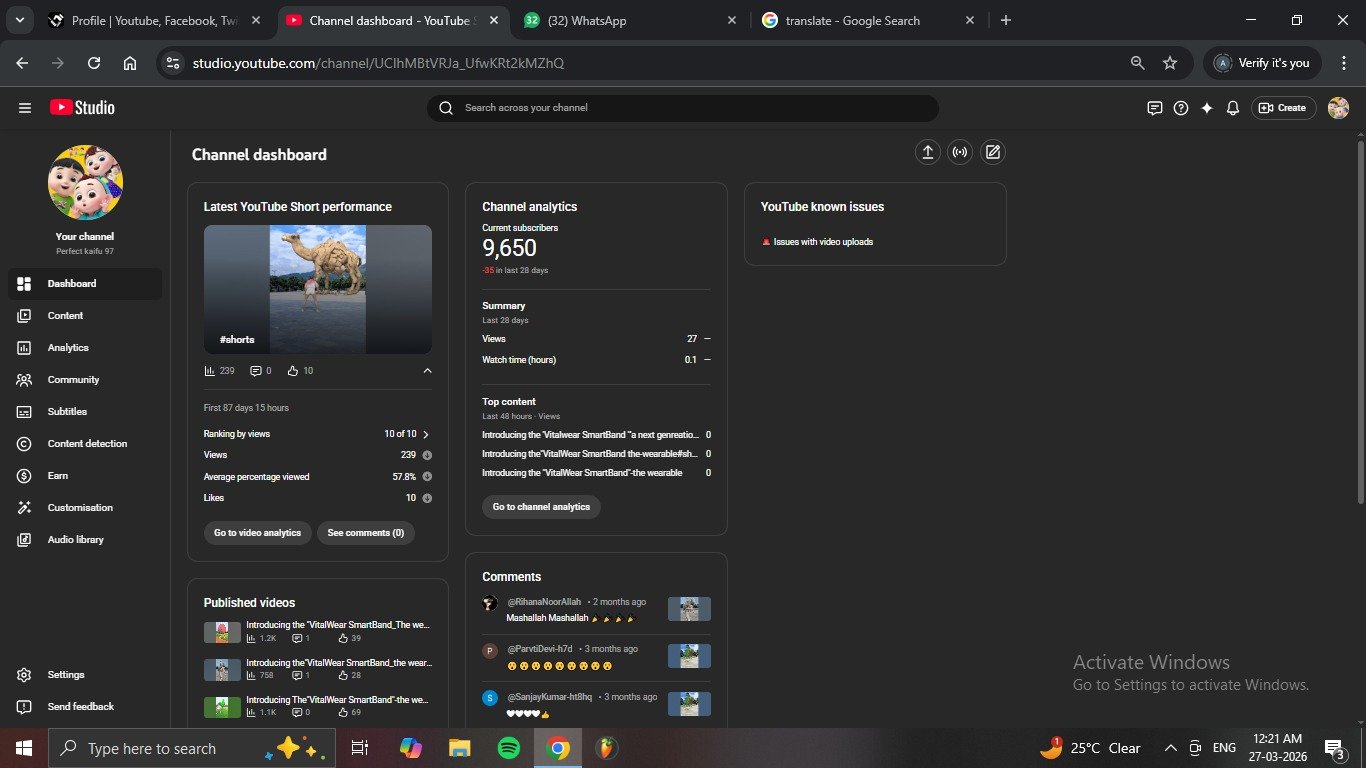Open Spotify from the Windows taskbar
The width and height of the screenshot is (1366, 768).
[508, 748]
